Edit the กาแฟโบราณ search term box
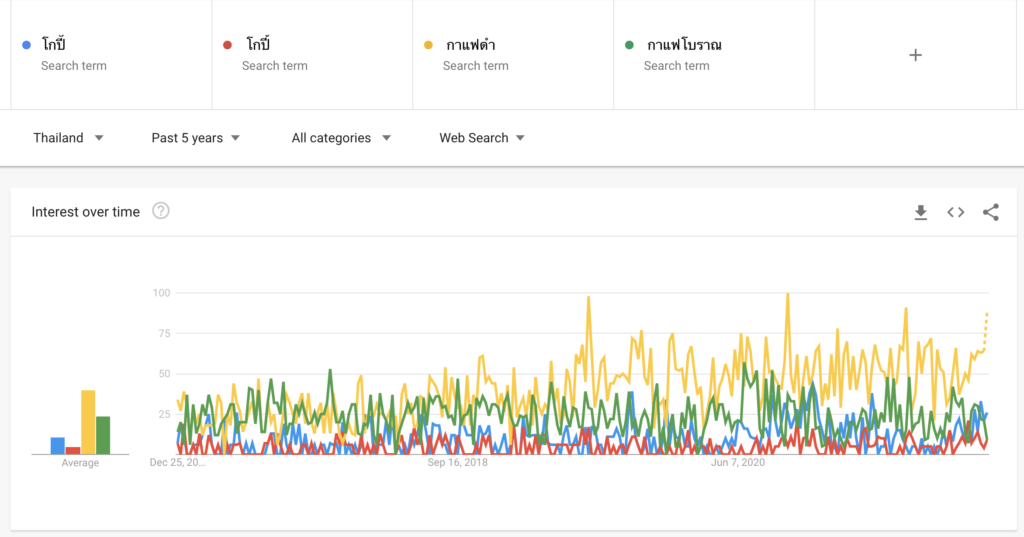 click(714, 55)
